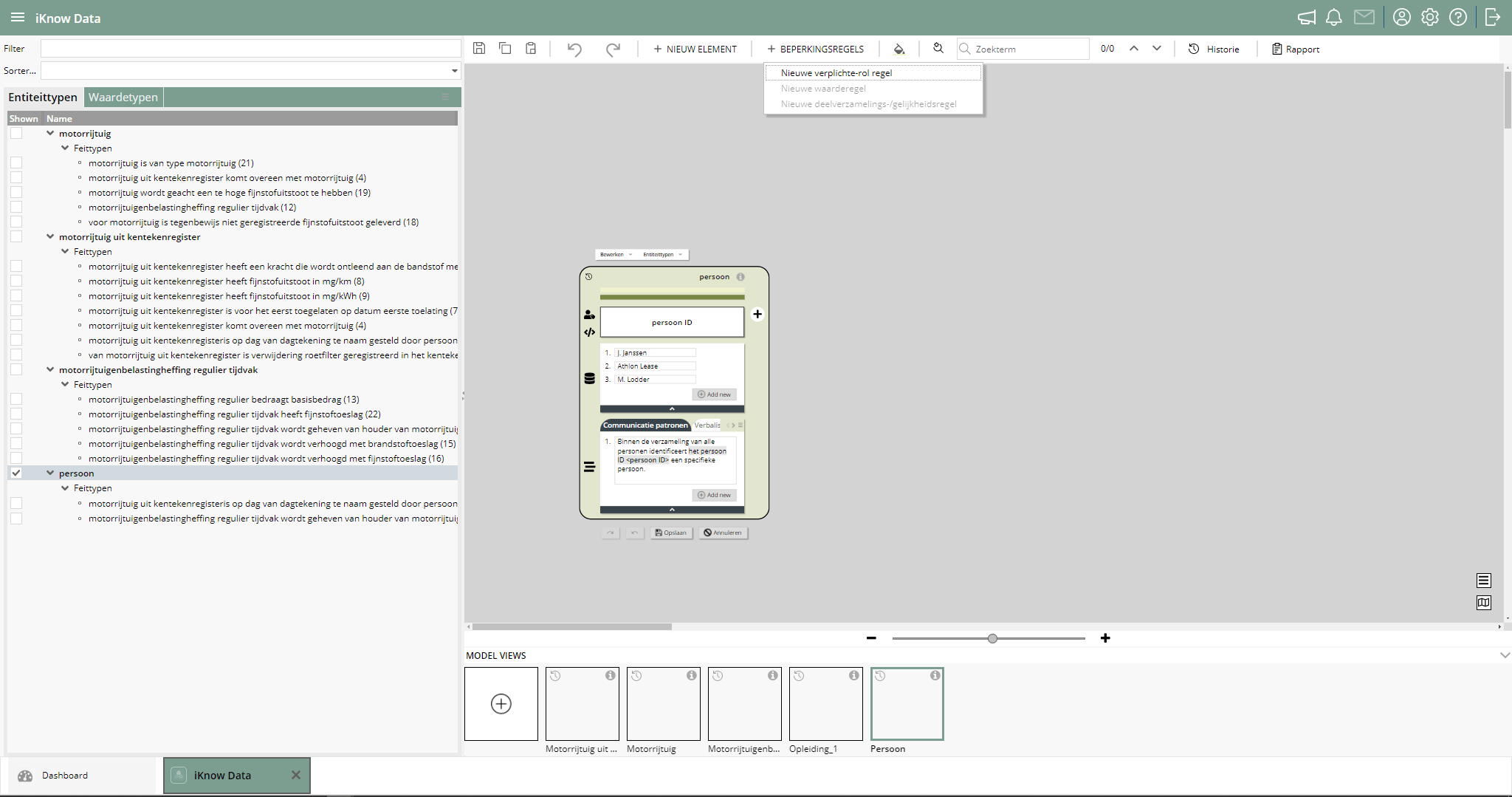This screenshot has width=1512, height=797.
Task: Click the code brackets icon on the persoon card
Action: 589,332
